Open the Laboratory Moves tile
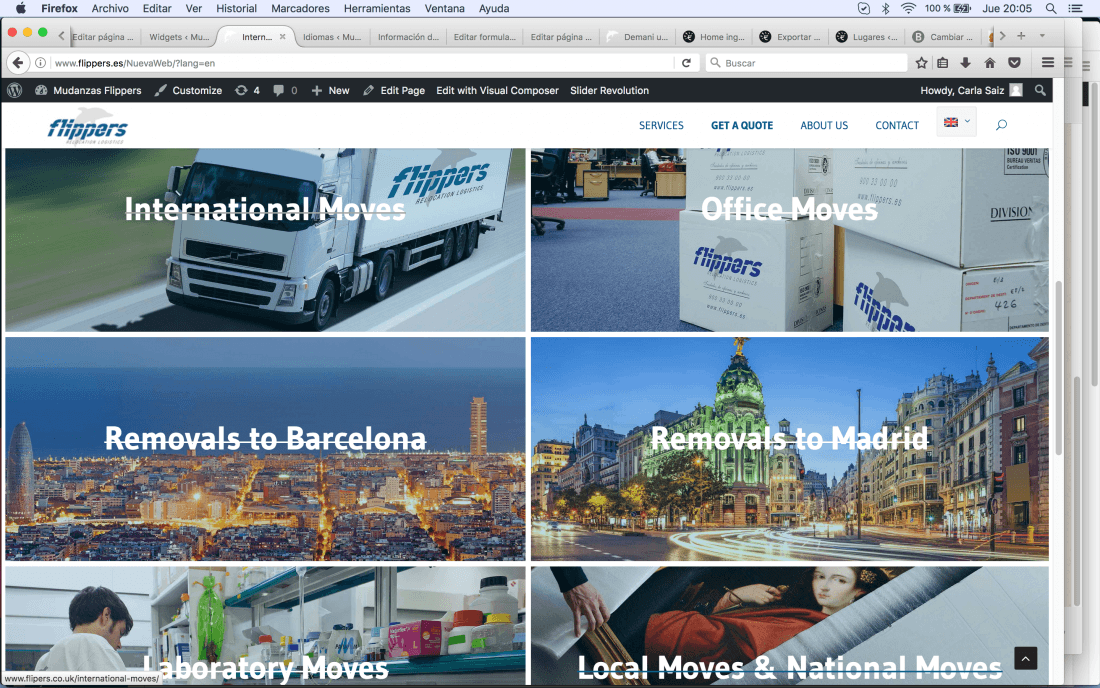This screenshot has height=688, width=1100. pos(265,626)
